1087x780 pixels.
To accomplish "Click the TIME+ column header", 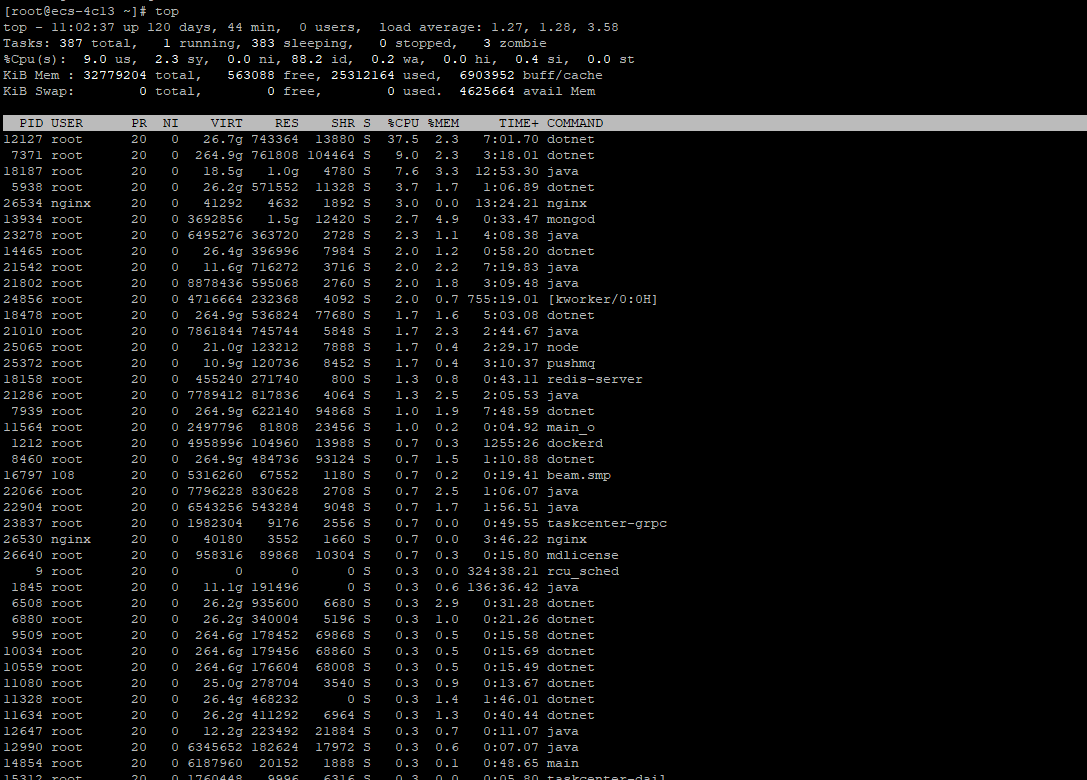I will tap(519, 123).
